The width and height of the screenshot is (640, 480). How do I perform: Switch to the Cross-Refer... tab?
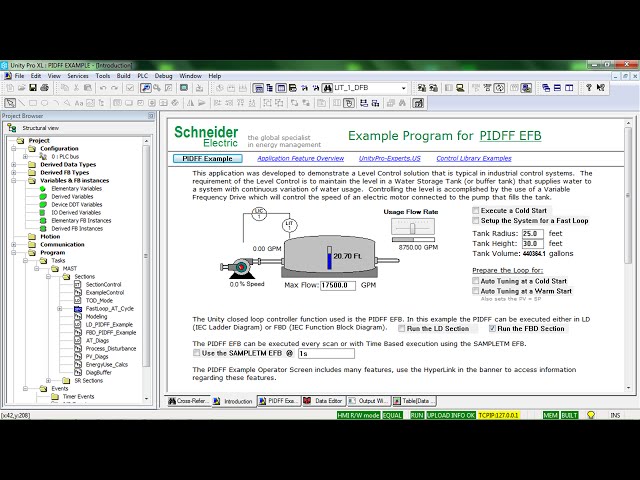pos(188,401)
